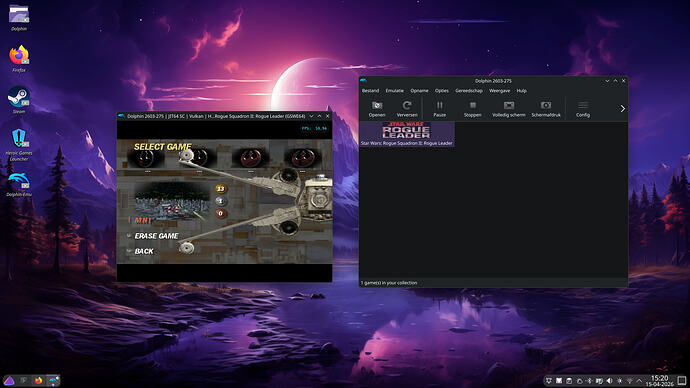Viewport: 690px width, 388px height.
Task: Open the brightness tray icon
Action: pos(620,381)
